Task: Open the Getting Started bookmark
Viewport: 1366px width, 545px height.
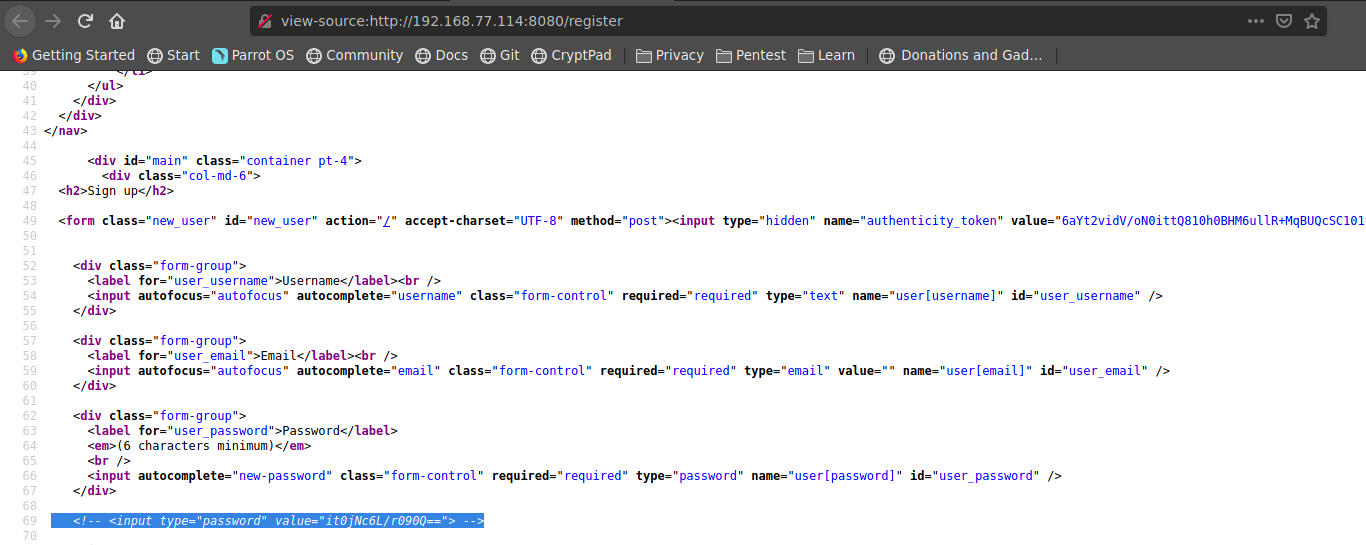Action: tap(74, 55)
